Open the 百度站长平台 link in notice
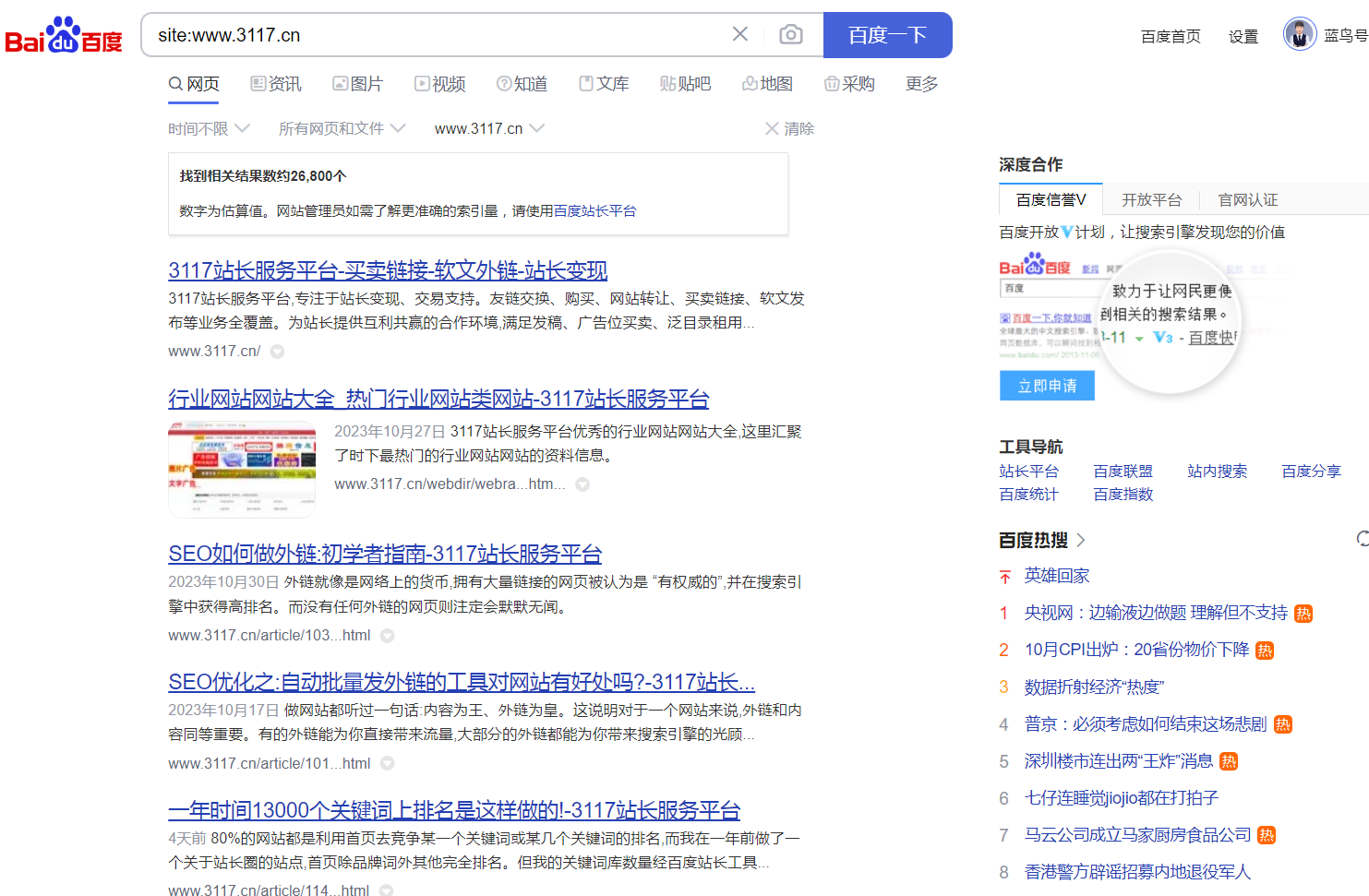 (594, 211)
